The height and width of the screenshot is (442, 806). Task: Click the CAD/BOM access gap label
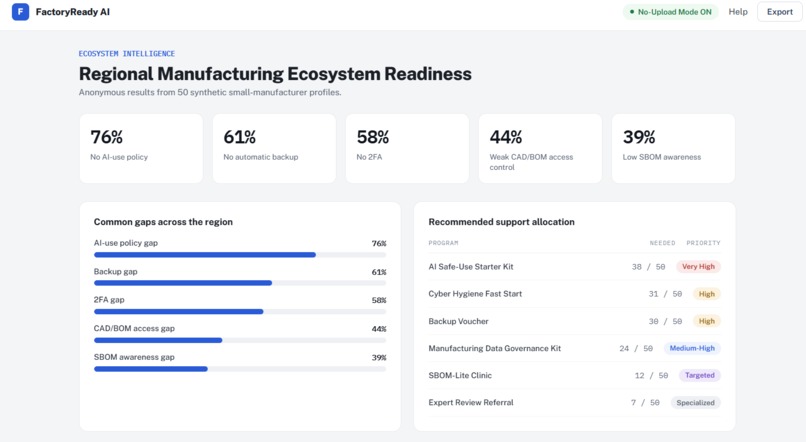point(134,328)
